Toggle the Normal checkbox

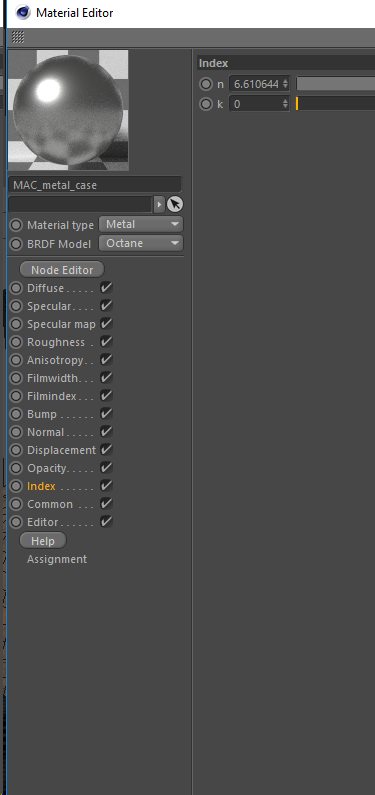click(106, 432)
